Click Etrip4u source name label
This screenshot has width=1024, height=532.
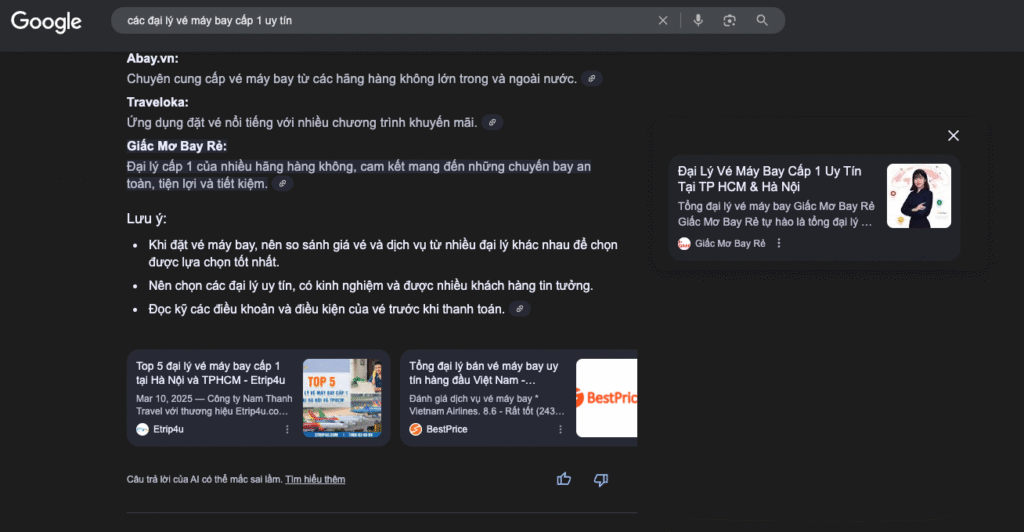168,430
